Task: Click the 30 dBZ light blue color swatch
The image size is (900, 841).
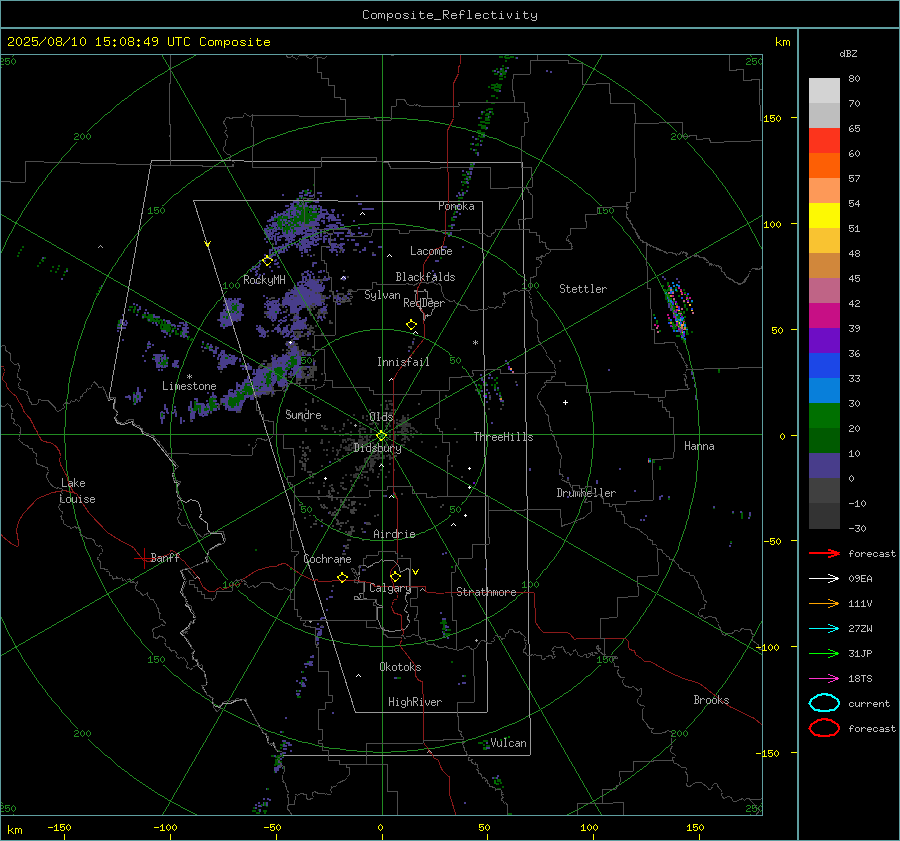Action: point(824,390)
